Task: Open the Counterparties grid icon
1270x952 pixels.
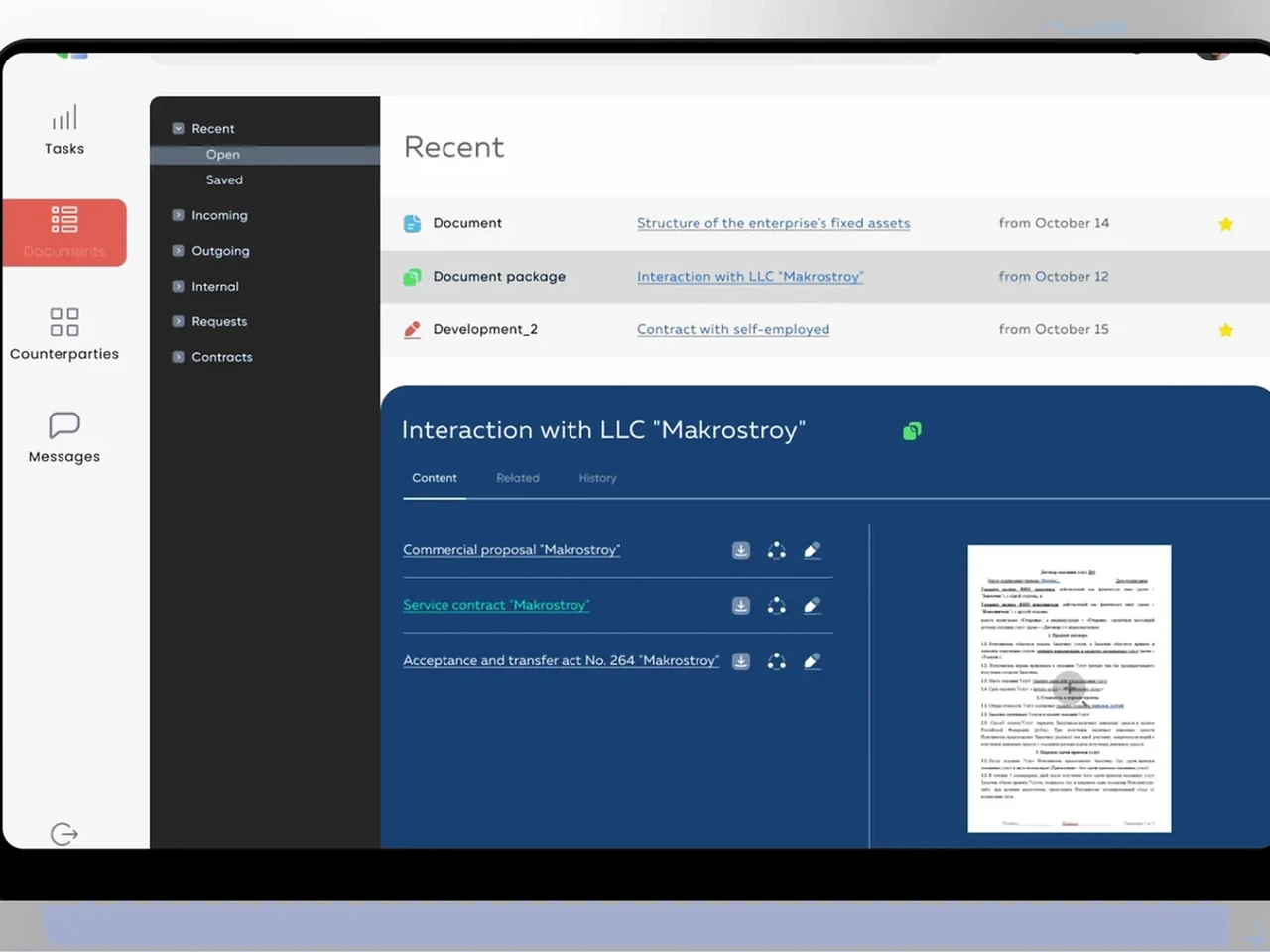Action: pos(64,322)
